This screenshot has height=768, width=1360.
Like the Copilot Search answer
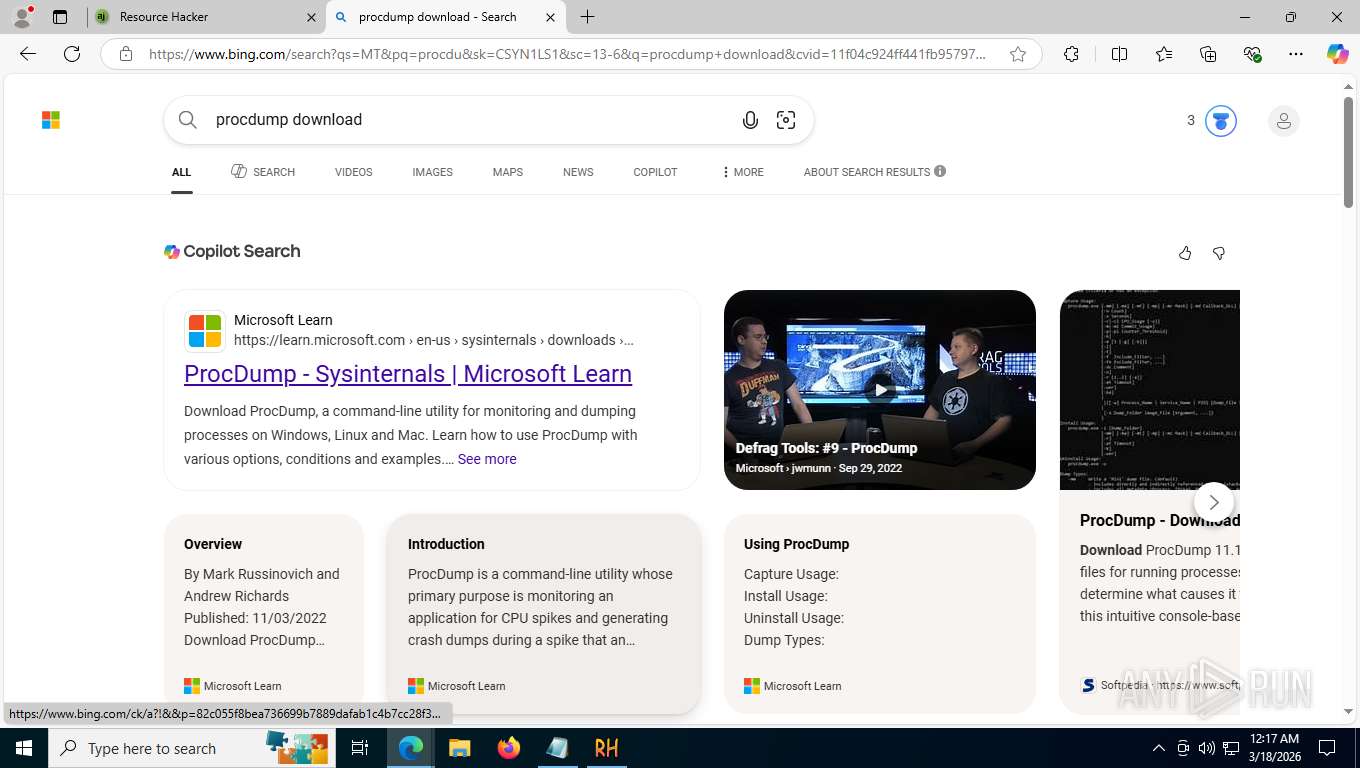[x=1185, y=253]
